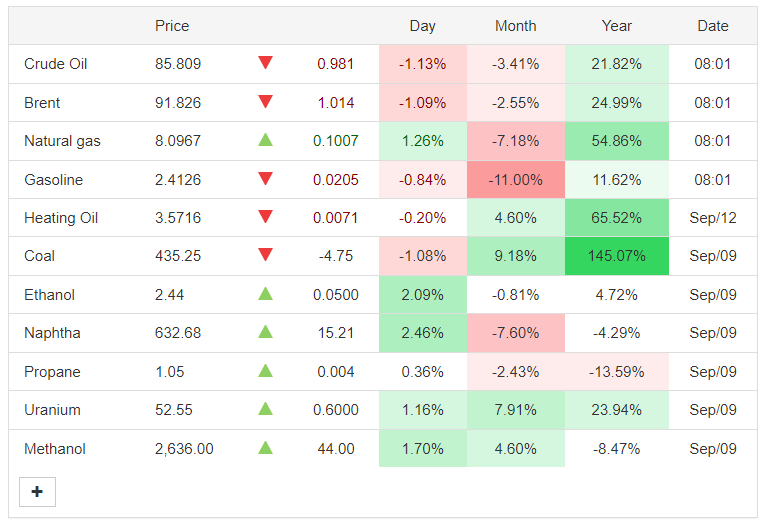This screenshot has width=764, height=524.
Task: Click red down arrow in Gasoline row
Action: [266, 179]
